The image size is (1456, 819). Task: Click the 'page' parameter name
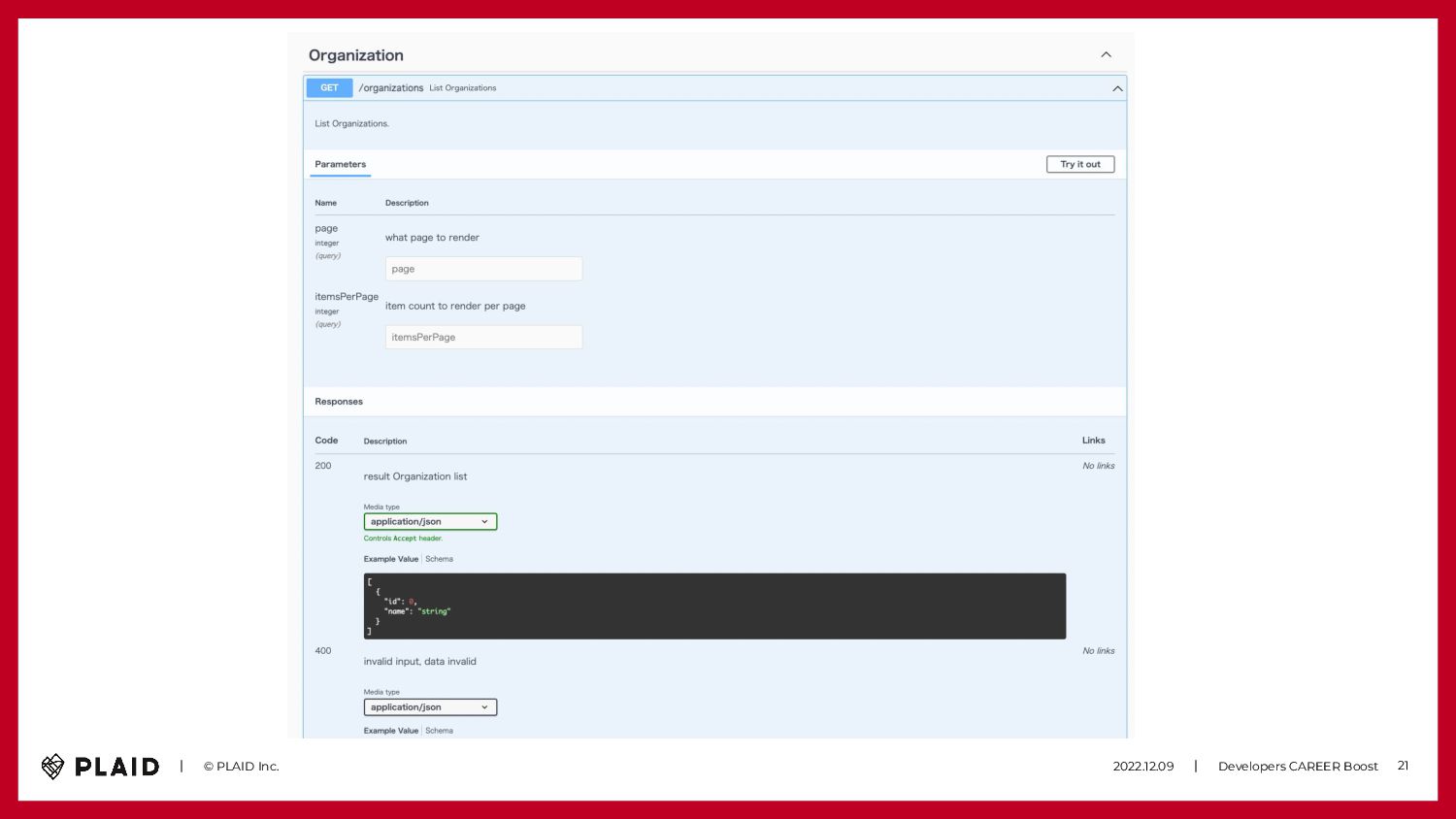coord(326,229)
